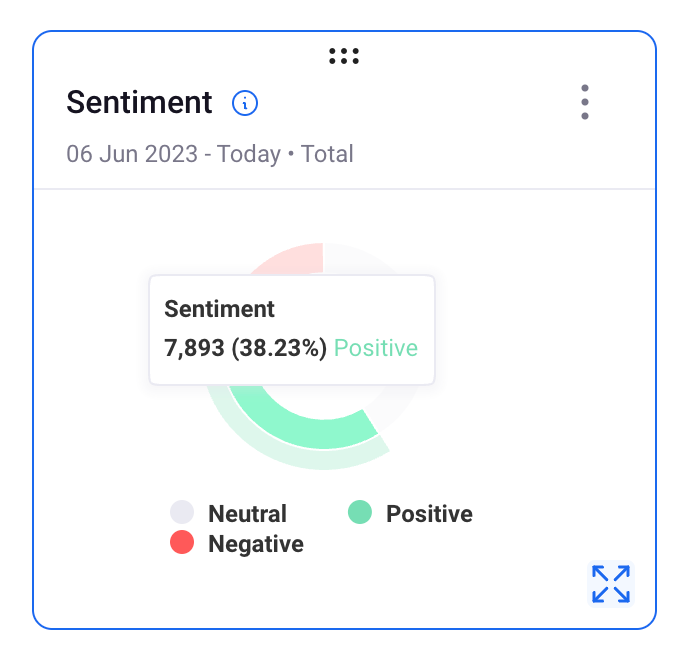The image size is (698, 660).
Task: Click the Total label in subtitle
Action: [327, 154]
